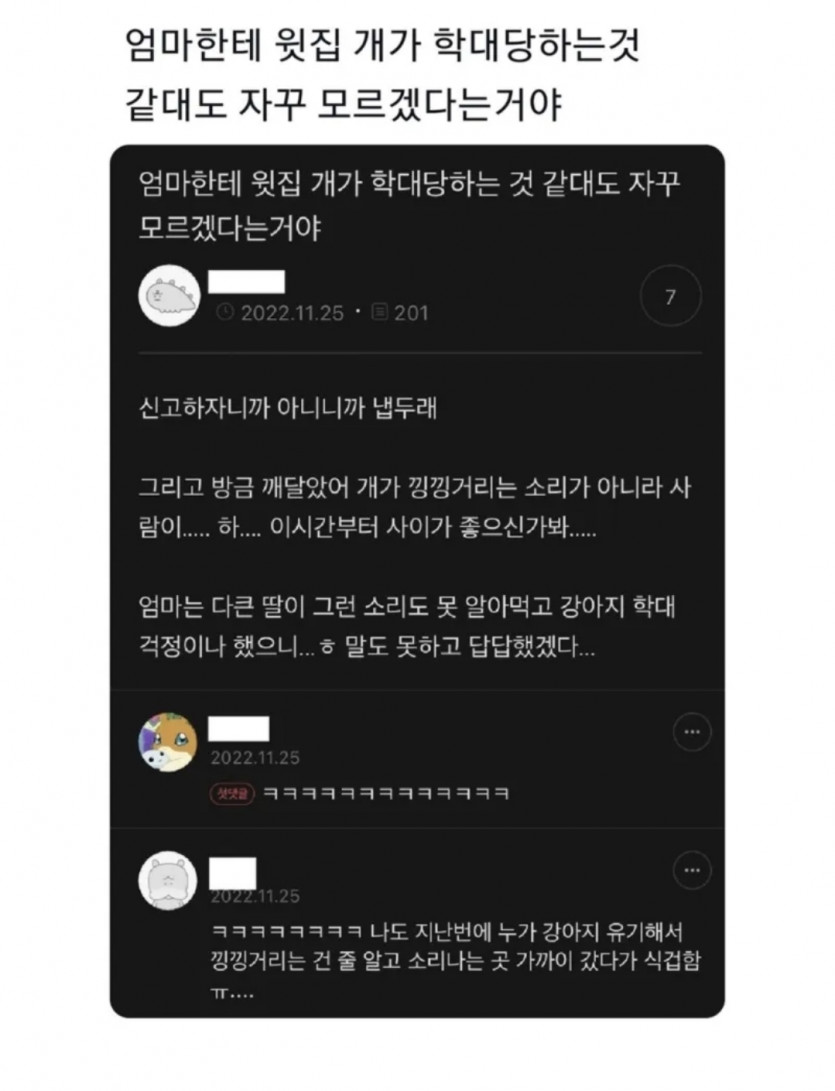The height and width of the screenshot is (1091, 835).
Task: Click the first commenter's colorful cartoon avatar
Action: pyautogui.click(x=168, y=742)
